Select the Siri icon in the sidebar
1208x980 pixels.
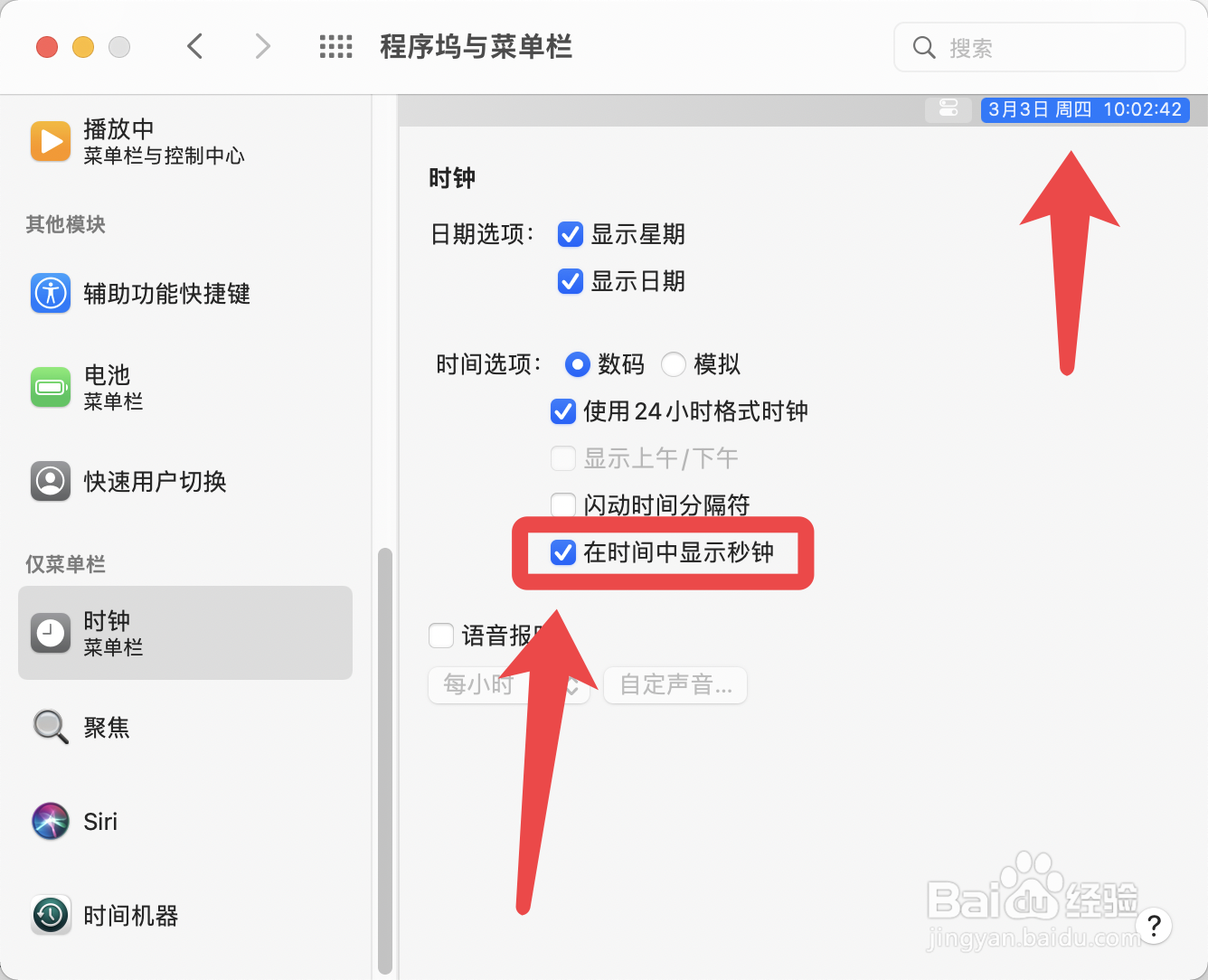click(x=51, y=821)
